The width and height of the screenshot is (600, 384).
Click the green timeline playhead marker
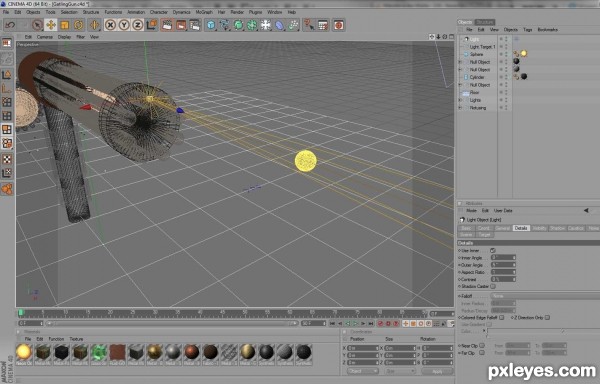pos(21,313)
